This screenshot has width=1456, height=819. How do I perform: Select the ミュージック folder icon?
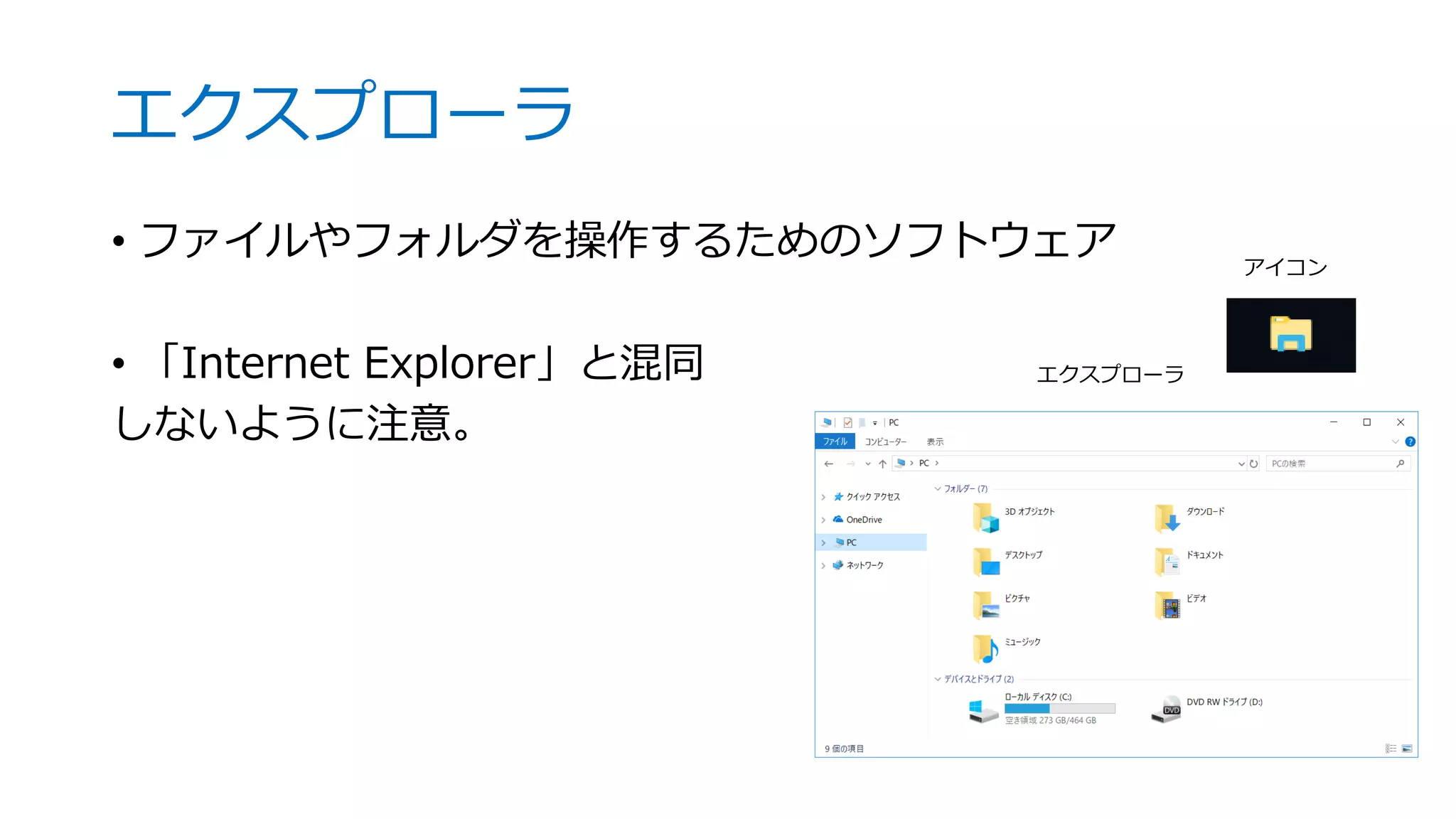click(985, 648)
